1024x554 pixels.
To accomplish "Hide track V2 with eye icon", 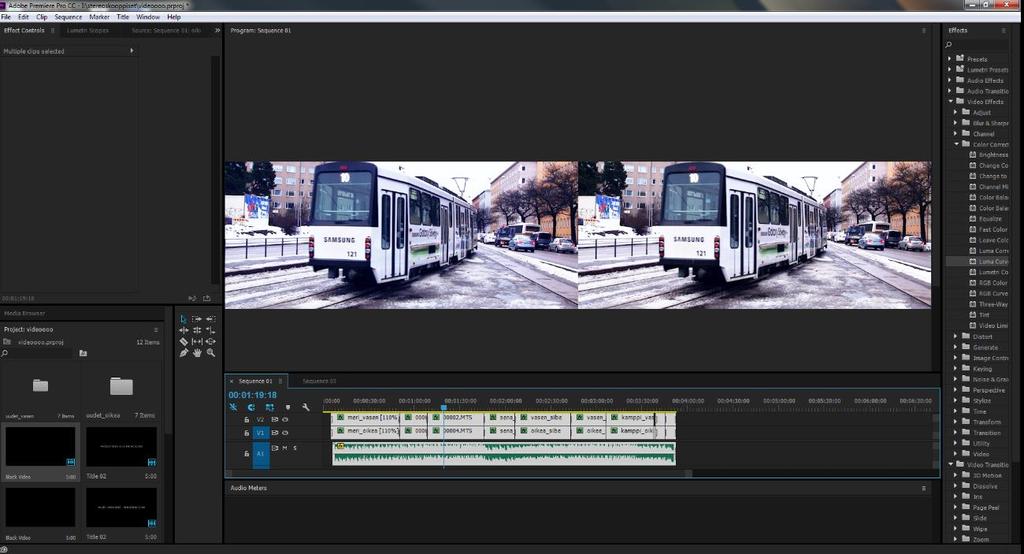I will (285, 419).
